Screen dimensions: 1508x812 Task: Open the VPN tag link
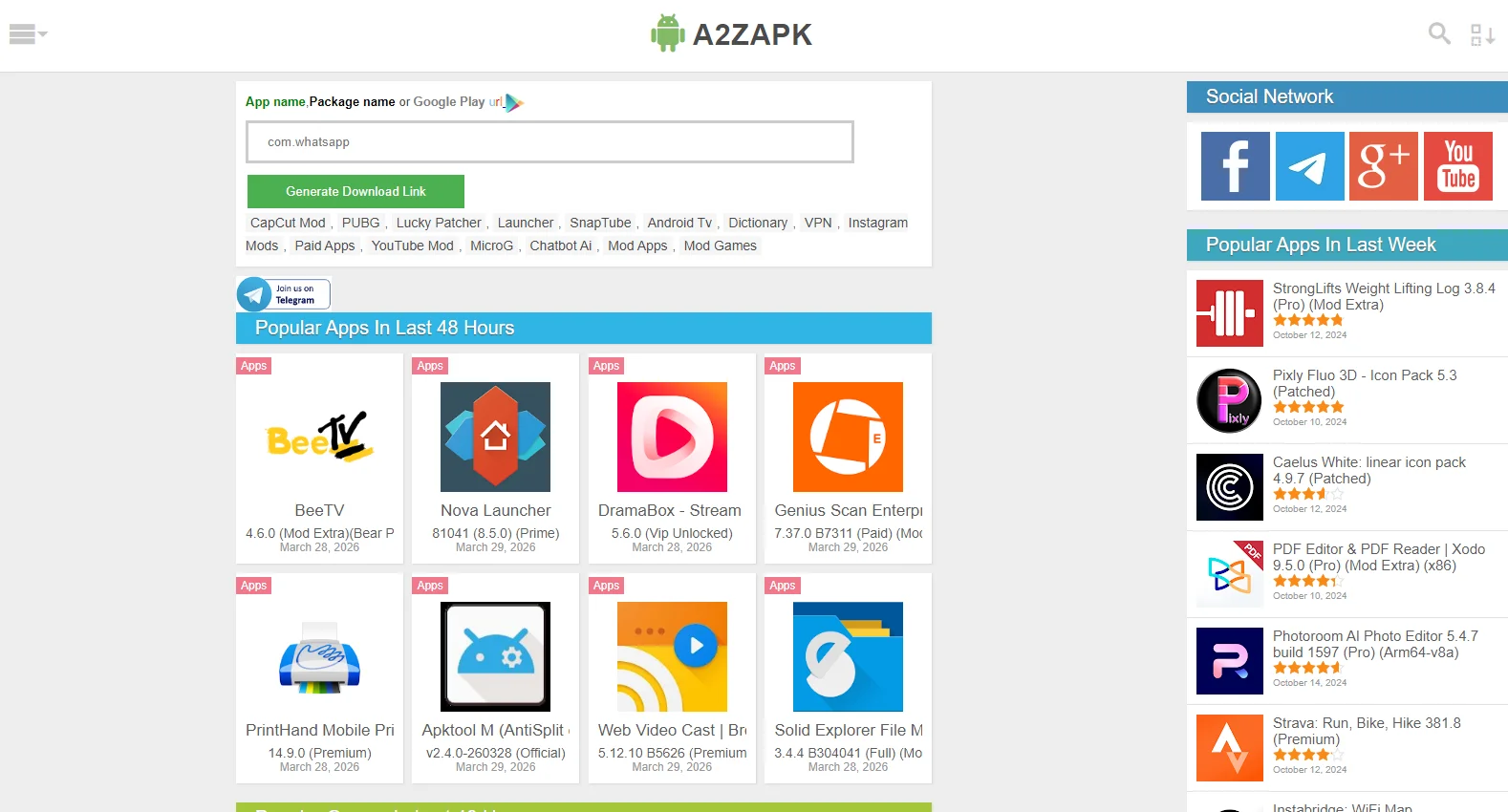pos(818,223)
